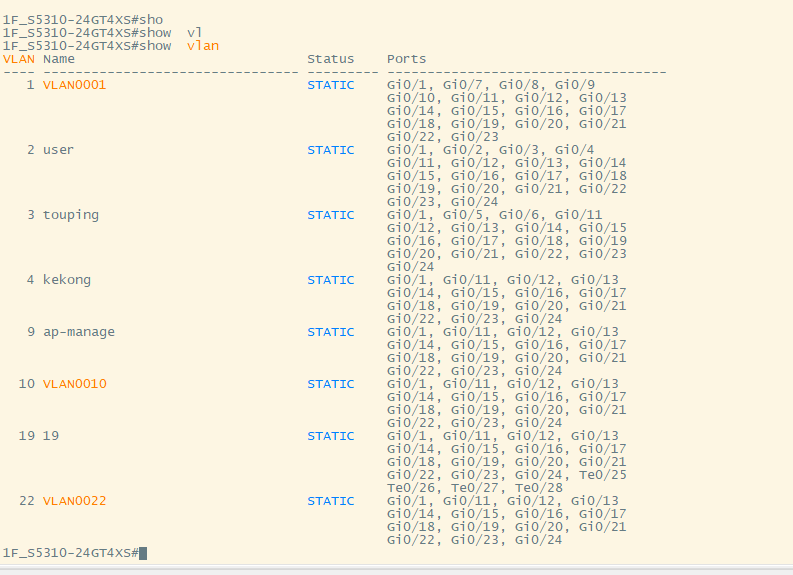This screenshot has width=793, height=575.
Task: Select the 'kekong' VLAN name
Action: (67, 280)
